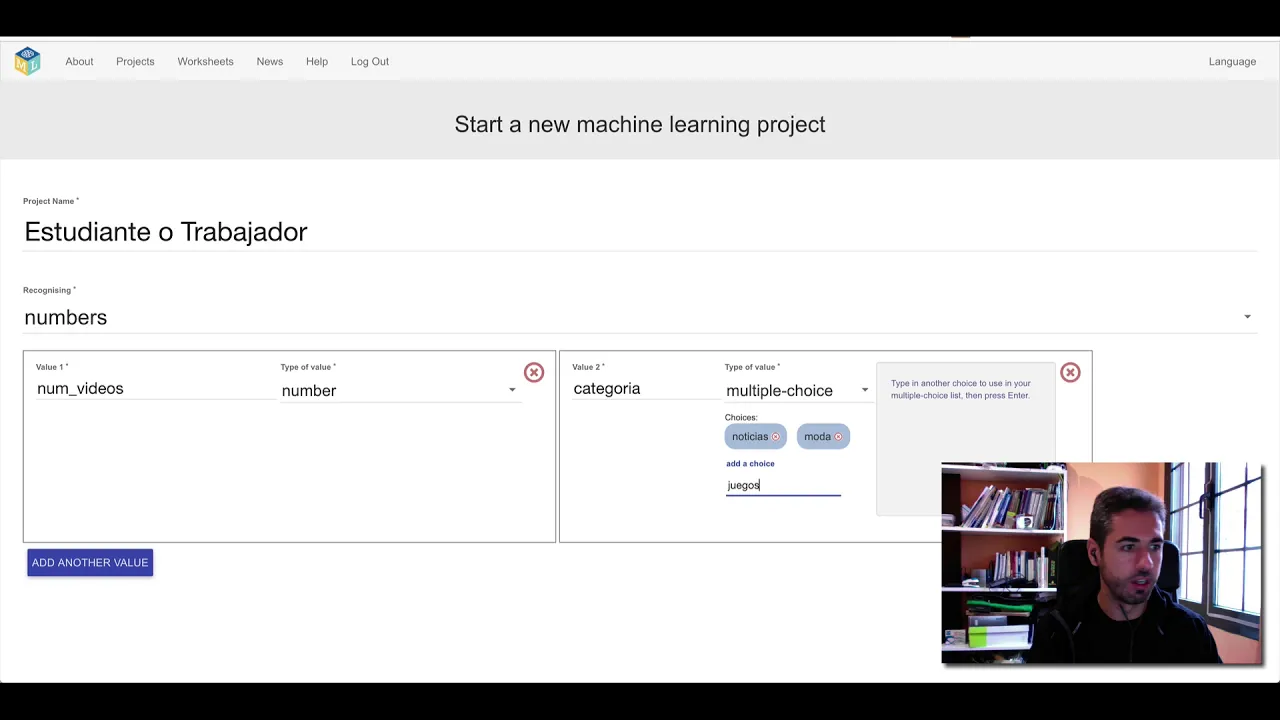Delete the moda choice chip
1280x720 pixels.
pos(838,437)
